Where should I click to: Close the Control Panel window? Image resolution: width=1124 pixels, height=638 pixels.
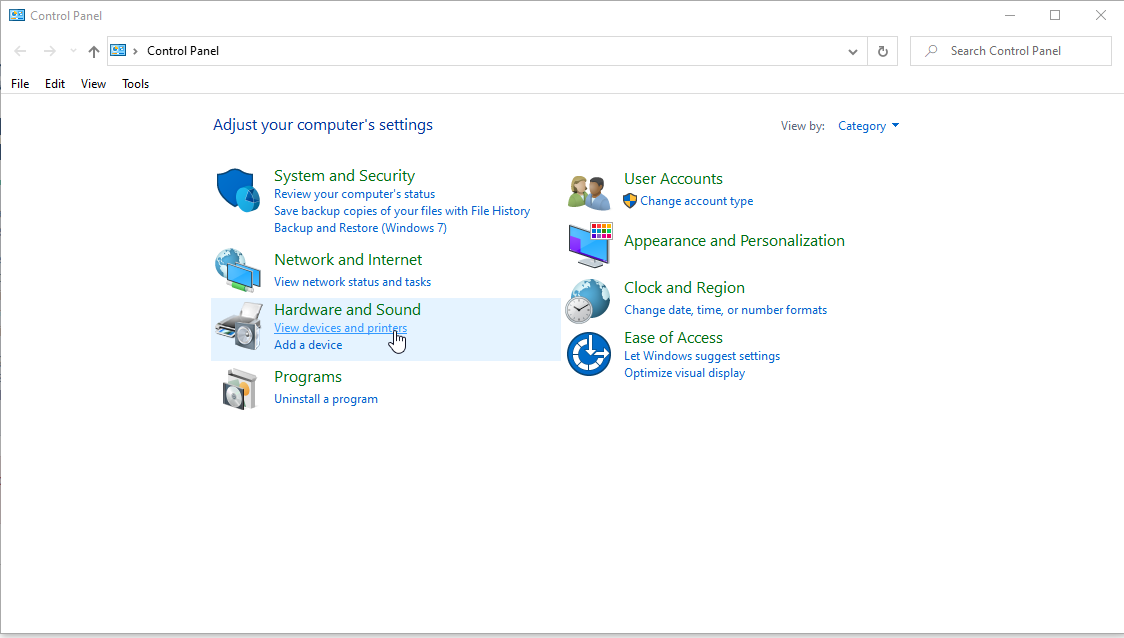pyautogui.click(x=1101, y=15)
